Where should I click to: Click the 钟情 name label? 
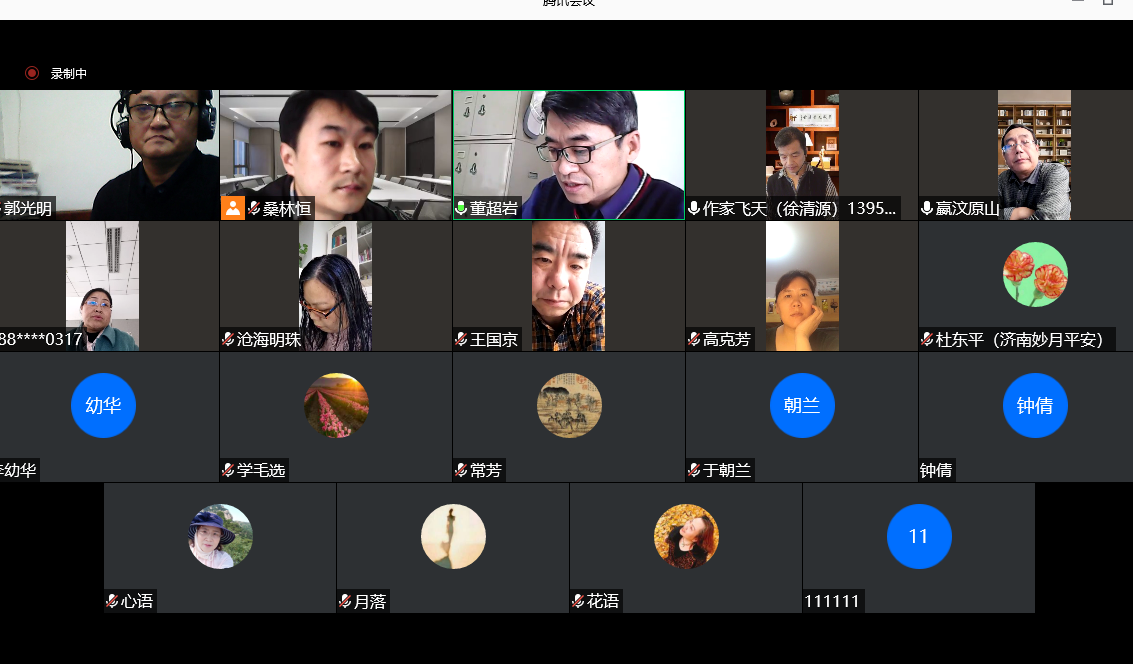point(935,470)
